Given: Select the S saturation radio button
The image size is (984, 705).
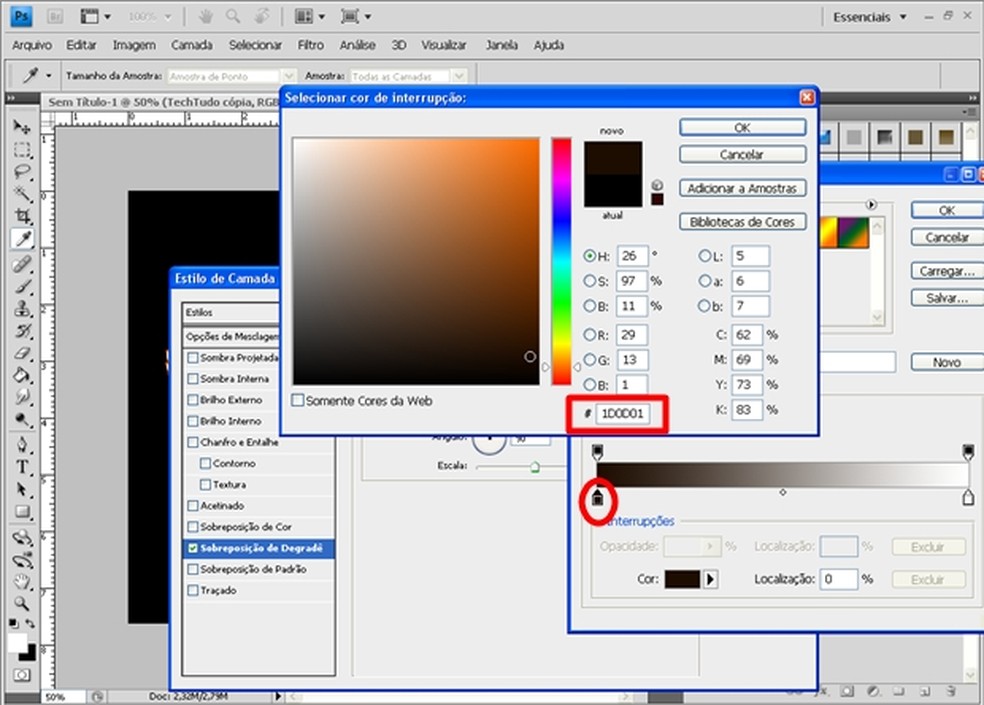Looking at the screenshot, I should 589,281.
